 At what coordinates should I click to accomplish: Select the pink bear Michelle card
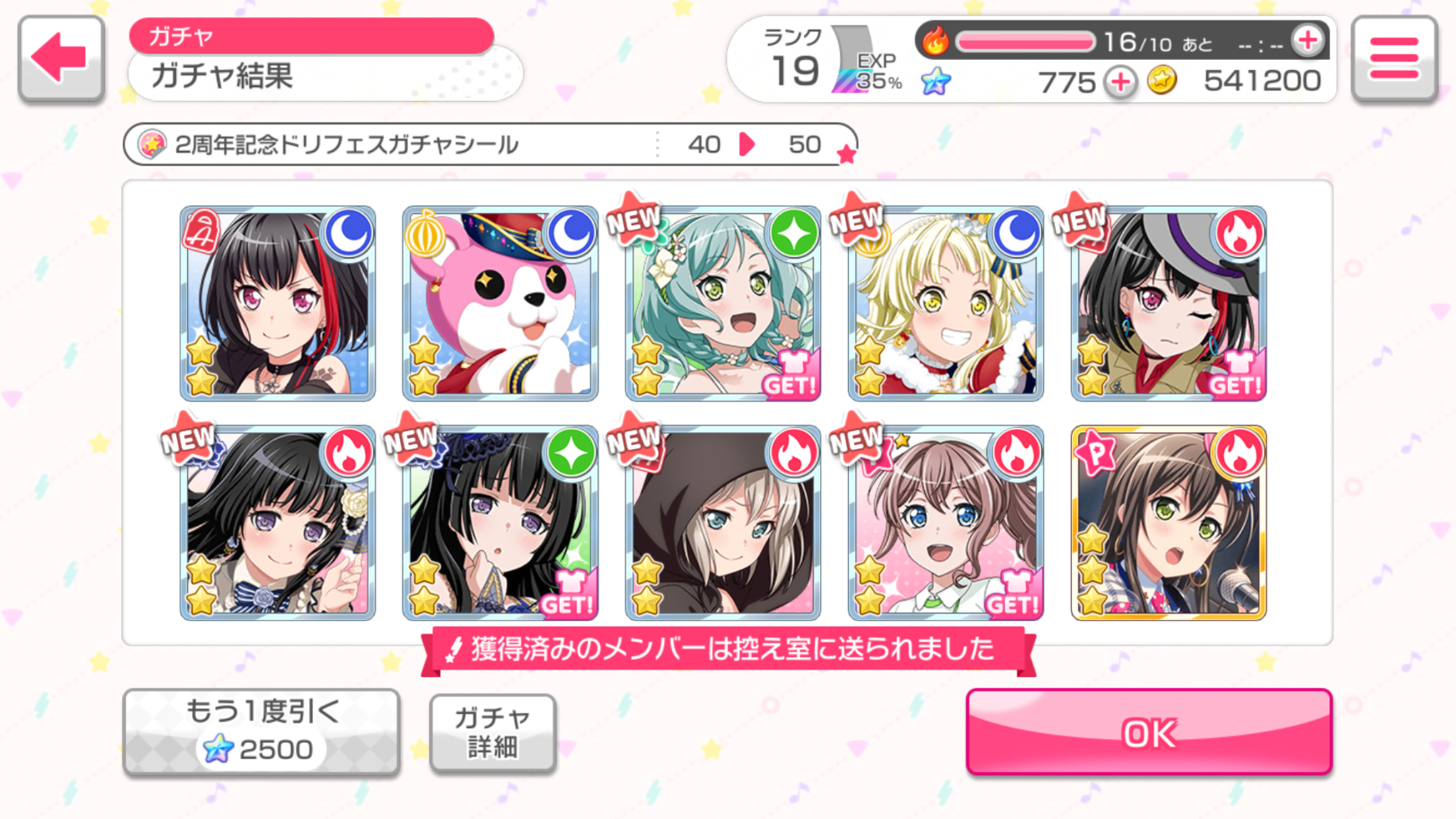click(x=501, y=303)
